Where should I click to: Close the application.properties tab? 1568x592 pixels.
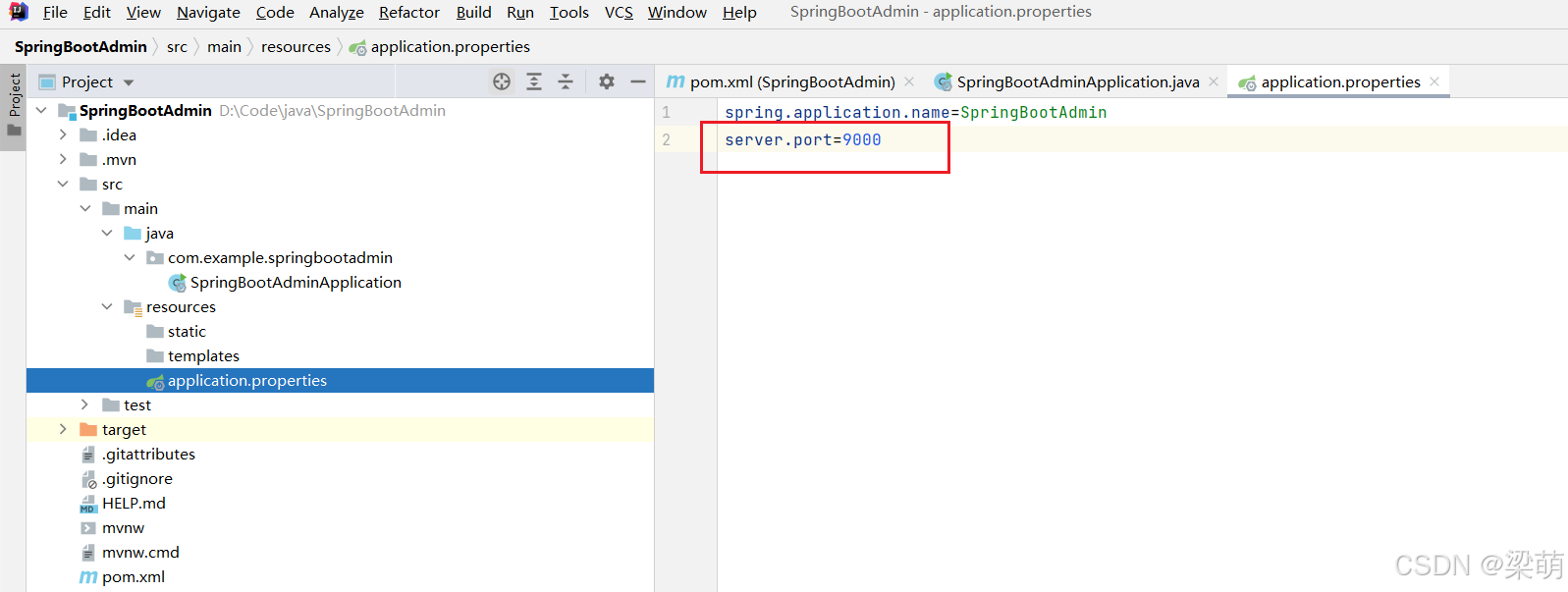coord(1434,81)
